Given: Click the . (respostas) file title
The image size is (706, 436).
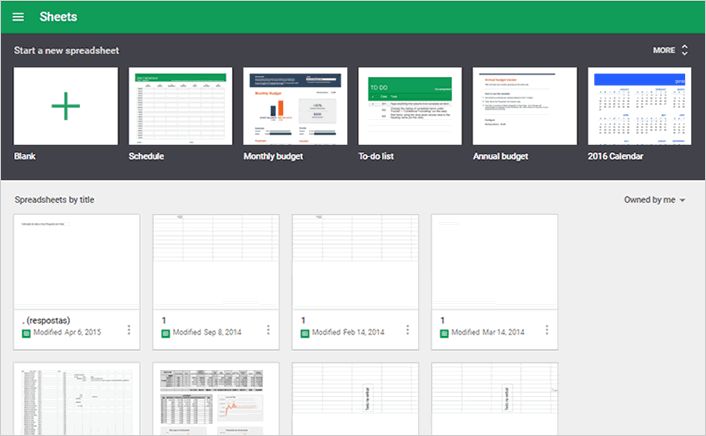Looking at the screenshot, I should click(46, 320).
